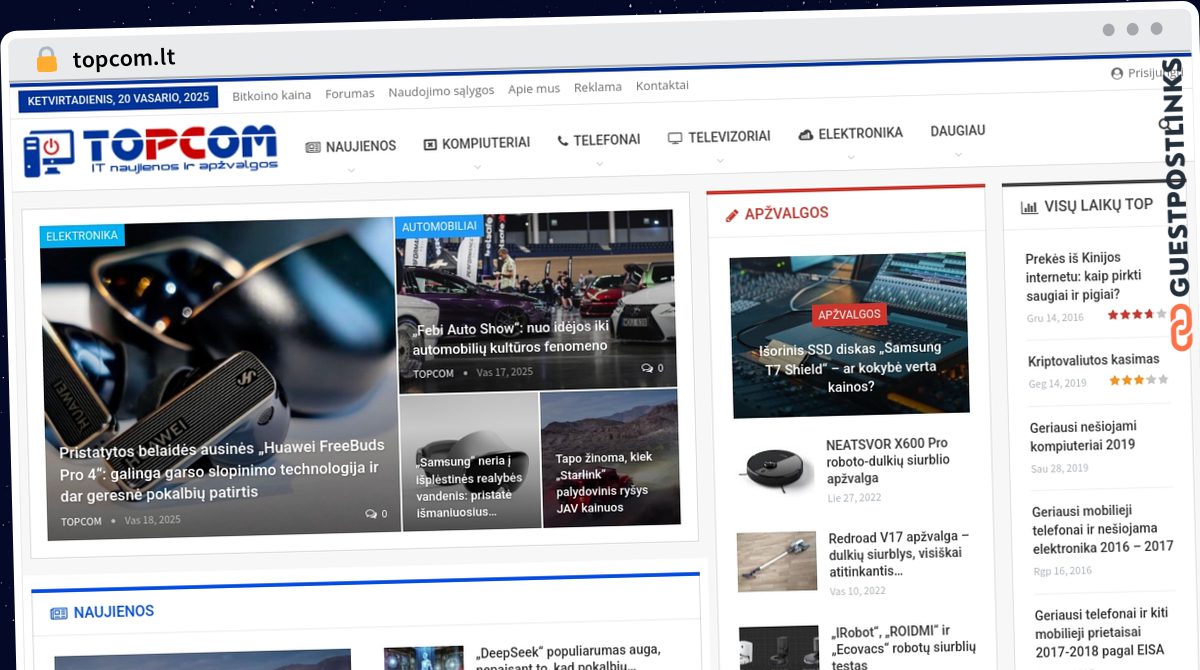Open the Redroad V17 apžvalga link
Viewport: 1200px width, 670px height.
coord(898,554)
